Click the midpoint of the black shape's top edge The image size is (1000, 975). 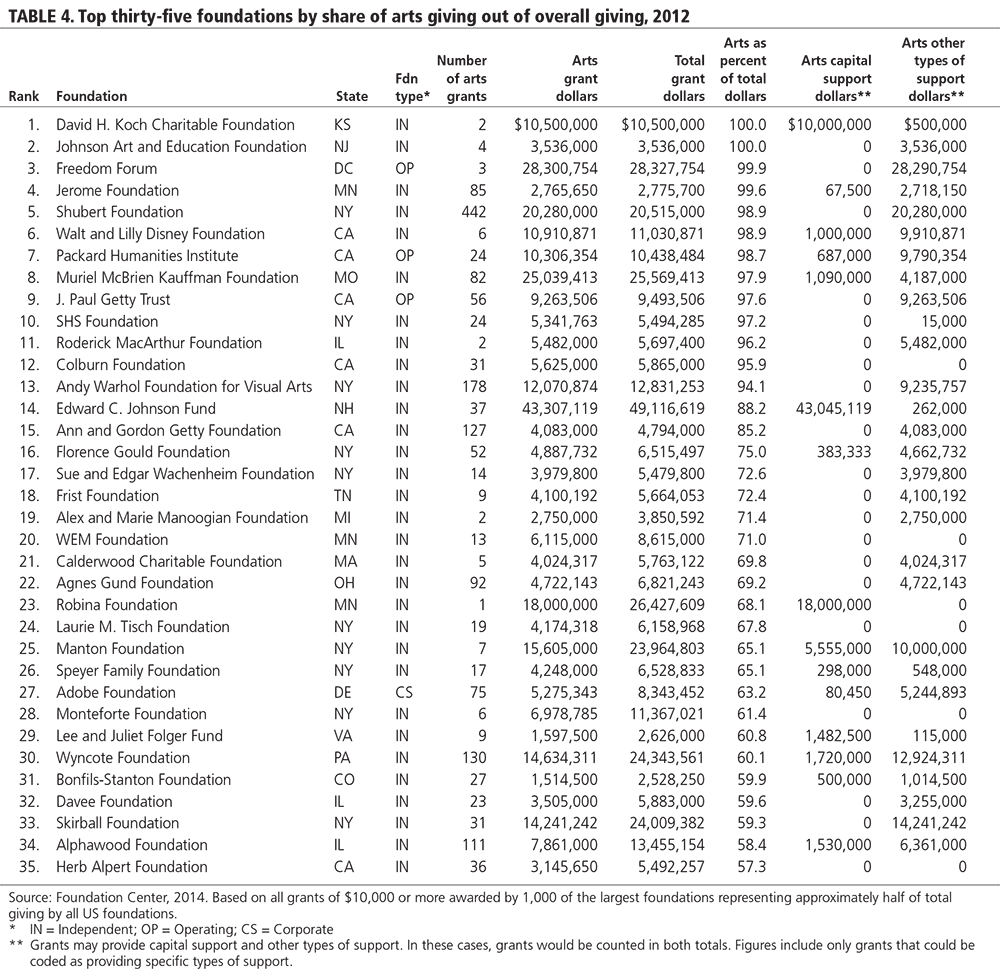(x=500, y=17)
